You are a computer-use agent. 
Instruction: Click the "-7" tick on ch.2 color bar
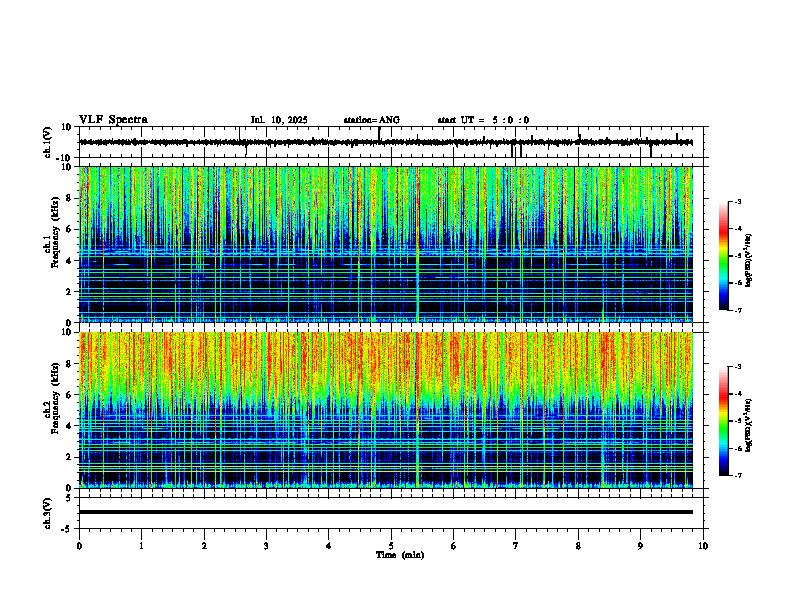[738, 475]
